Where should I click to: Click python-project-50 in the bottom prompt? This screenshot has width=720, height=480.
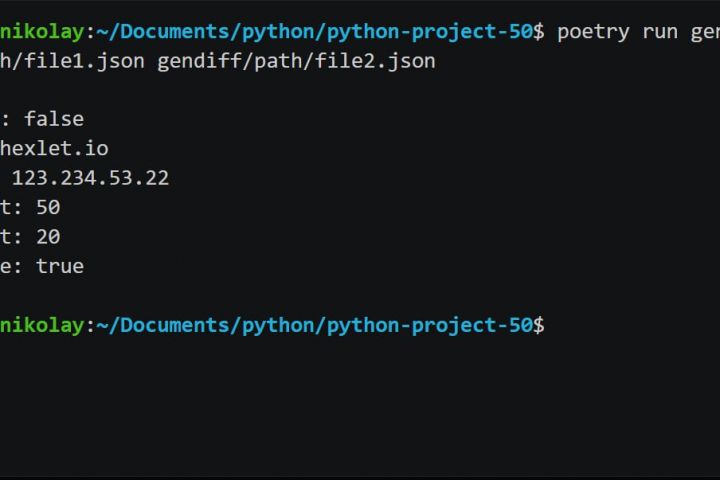pos(431,325)
